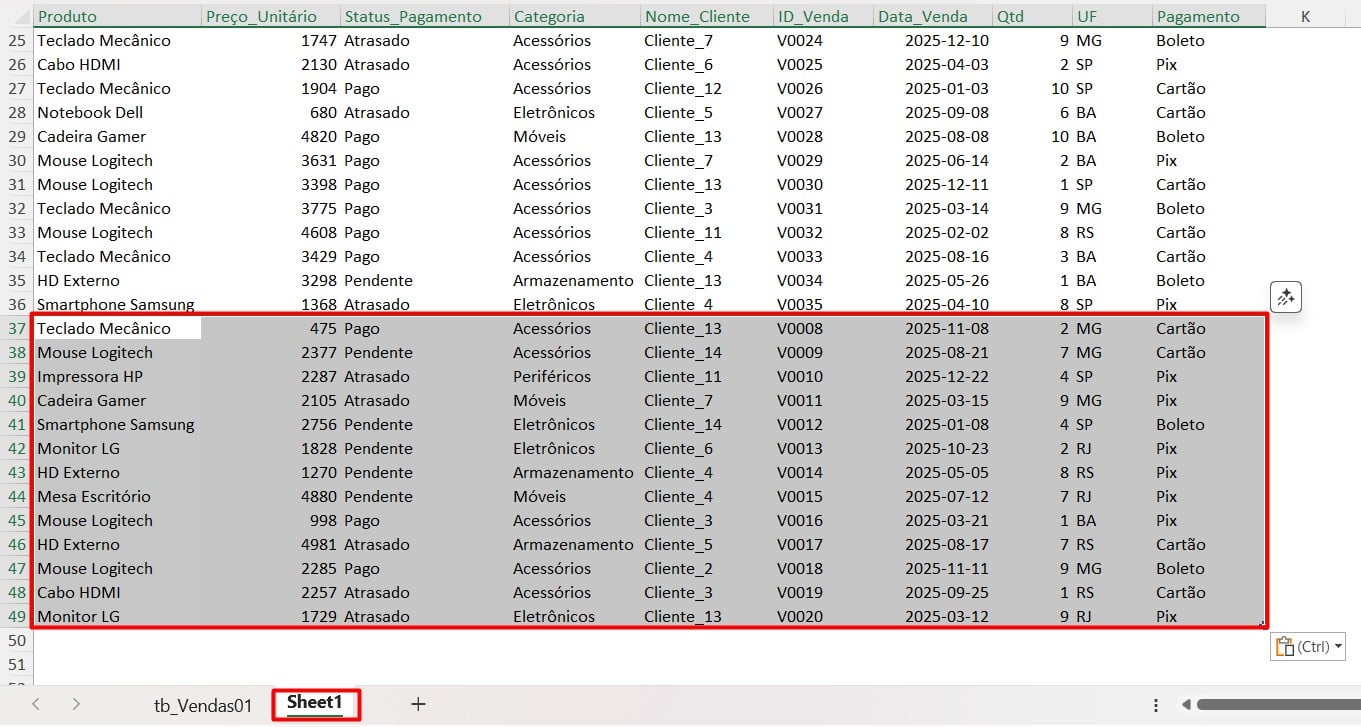Click the Copilot sparkle icon beside the selection
This screenshot has width=1361, height=727.
point(1286,297)
